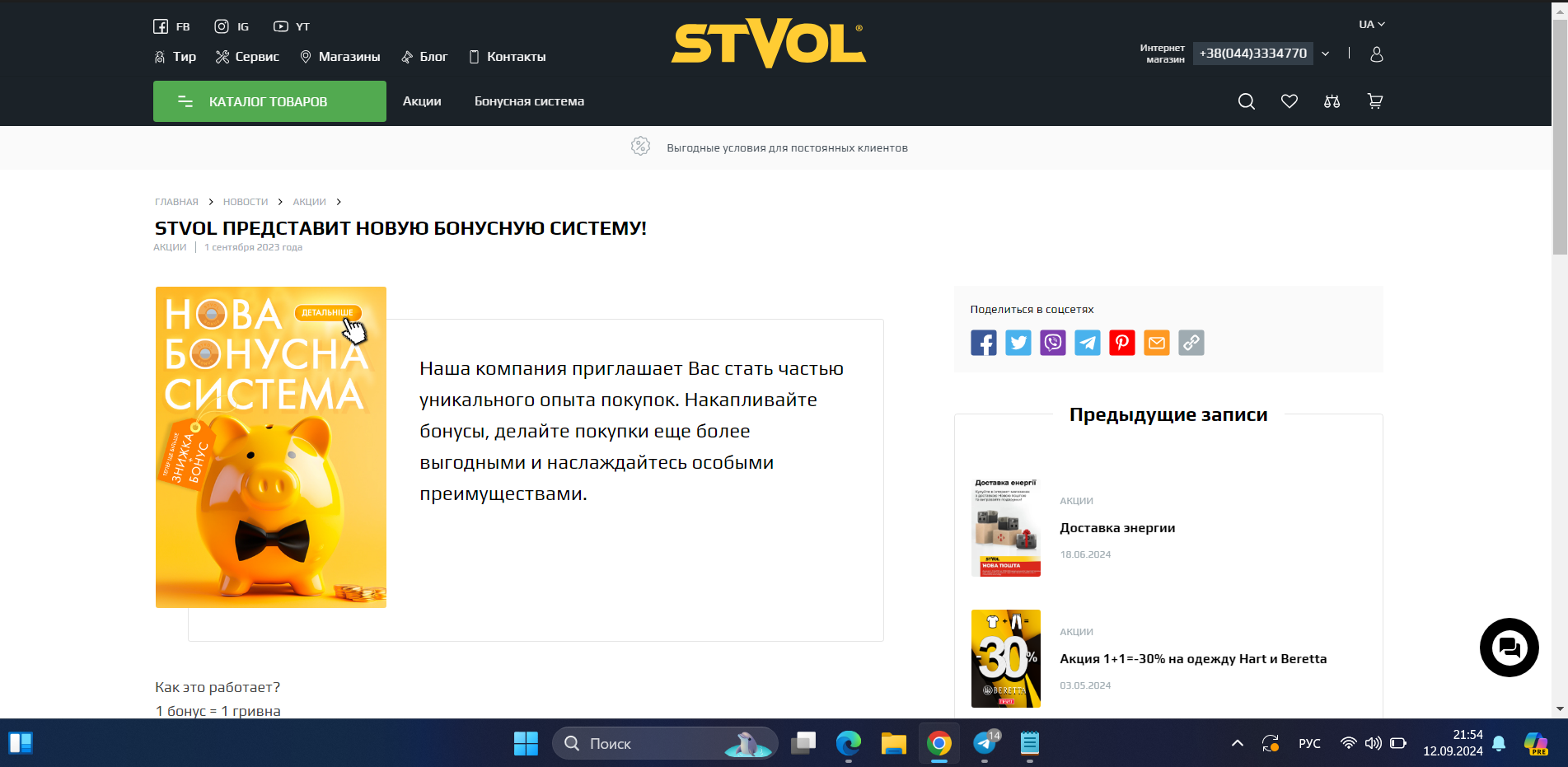The width and height of the screenshot is (1568, 767).
Task: Open the Доставка энергии post link
Action: click(x=1116, y=528)
